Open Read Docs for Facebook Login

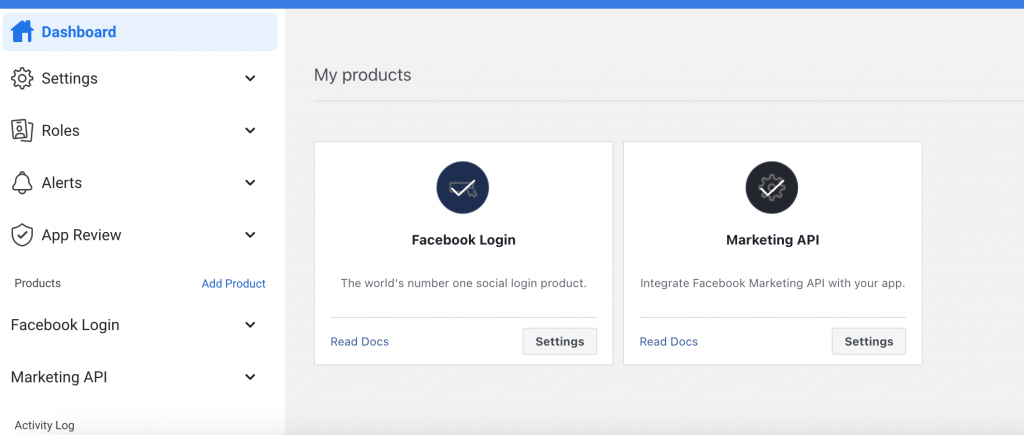(x=360, y=342)
